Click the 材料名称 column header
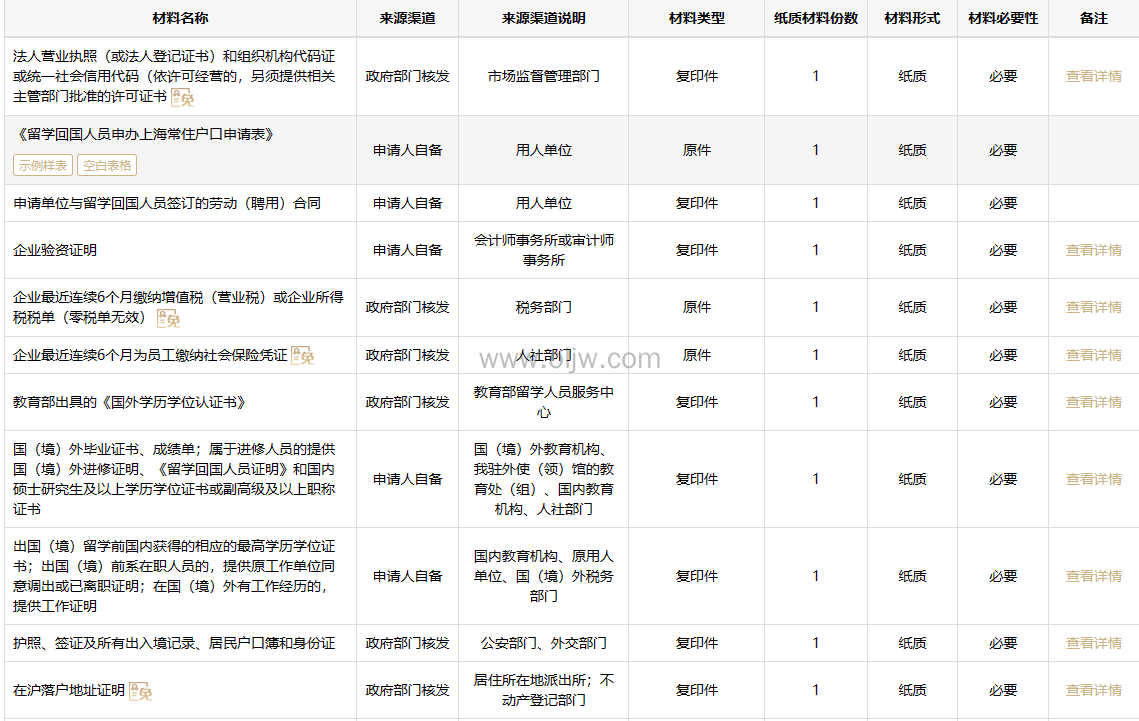Screen dimensions: 1139x721 click(180, 18)
